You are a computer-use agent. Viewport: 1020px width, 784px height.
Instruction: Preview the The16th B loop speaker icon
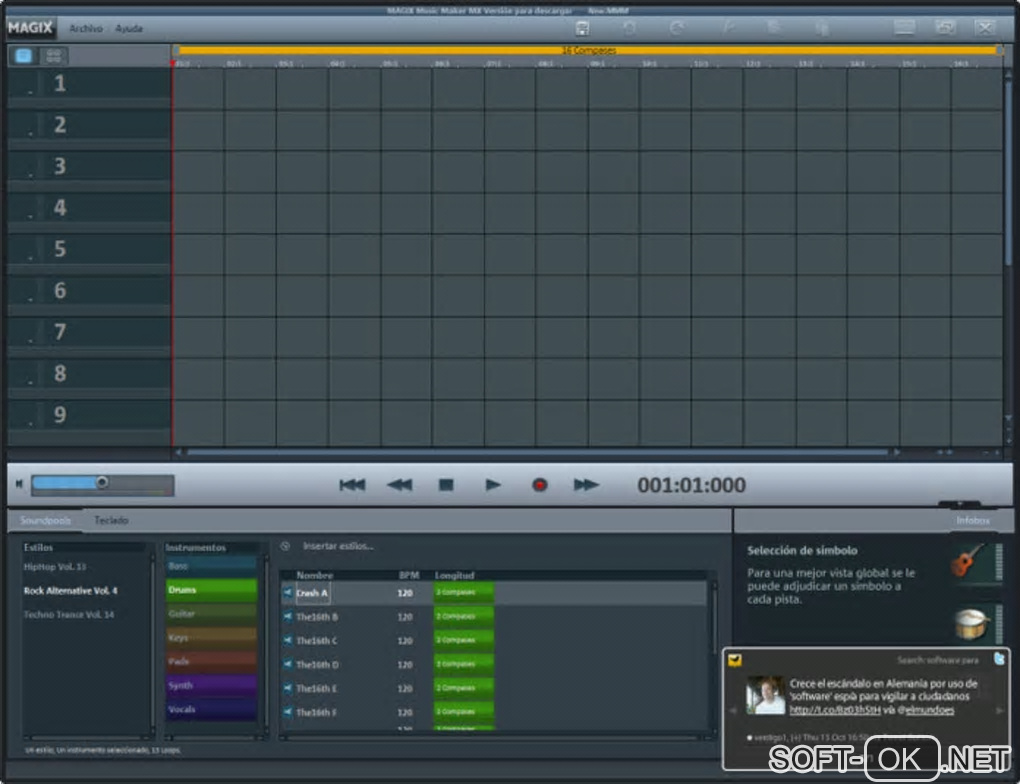pyautogui.click(x=288, y=616)
